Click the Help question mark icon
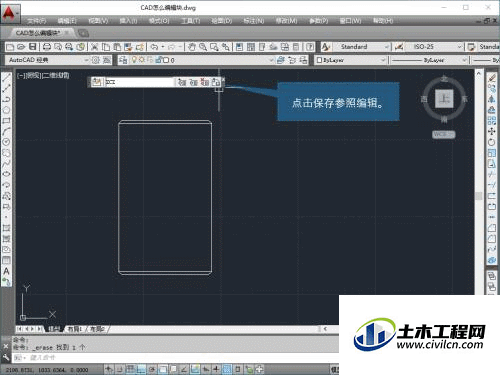Viewport: 500px width, 375px height. point(310,47)
